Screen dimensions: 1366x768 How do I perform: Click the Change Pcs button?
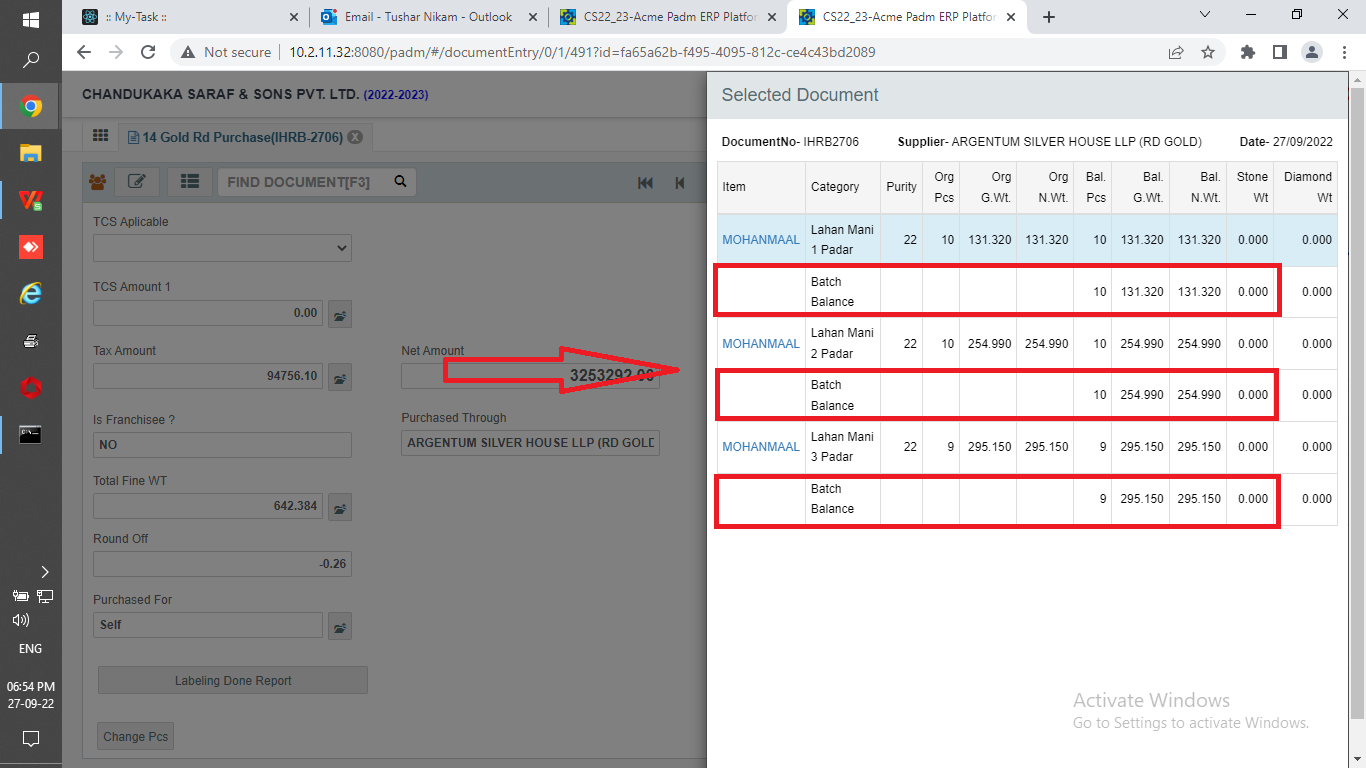point(136,737)
